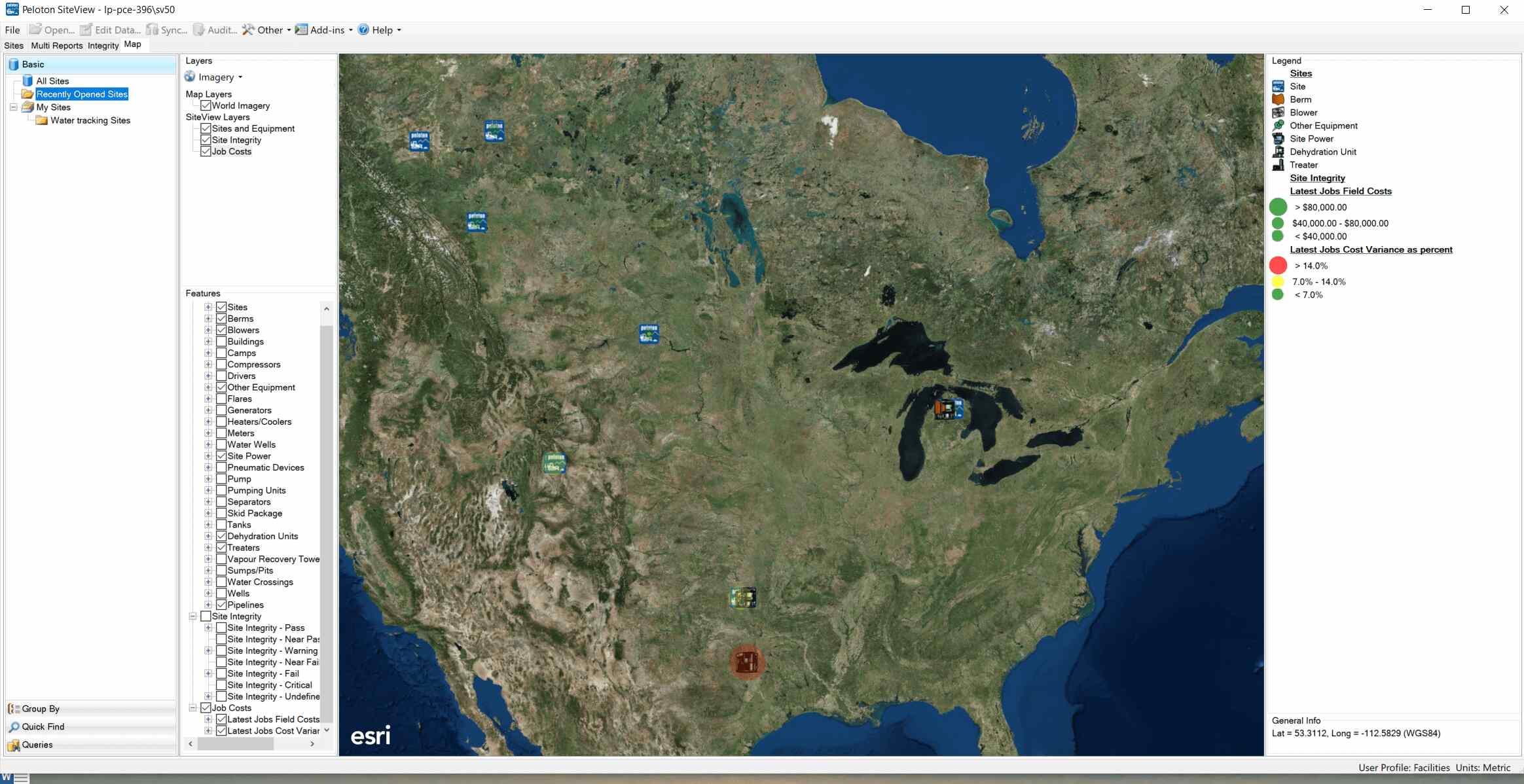Click the site marker in Colorado
This screenshot has width=1524, height=784.
554,463
